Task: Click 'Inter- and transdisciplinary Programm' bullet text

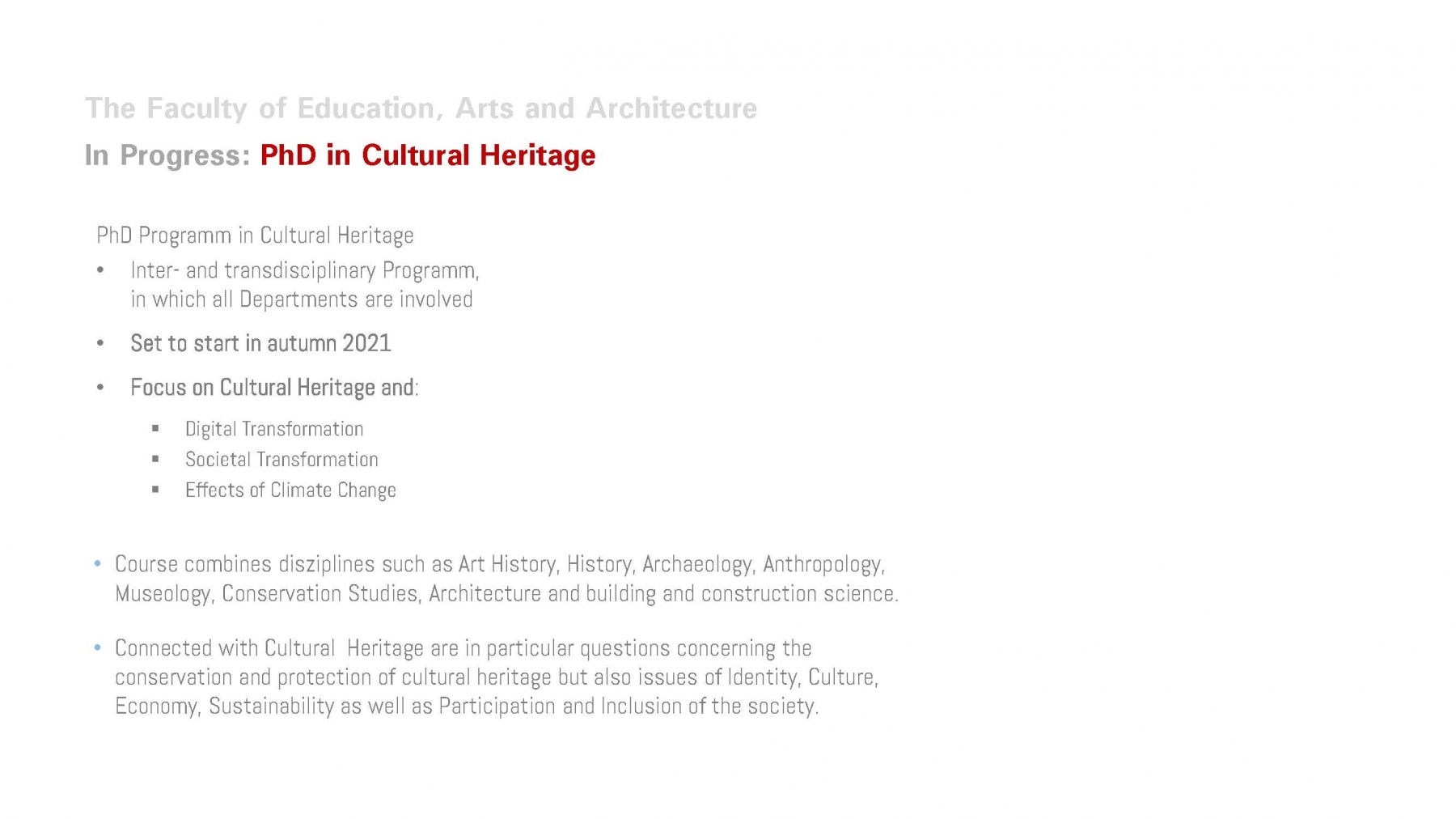Action: click(305, 270)
